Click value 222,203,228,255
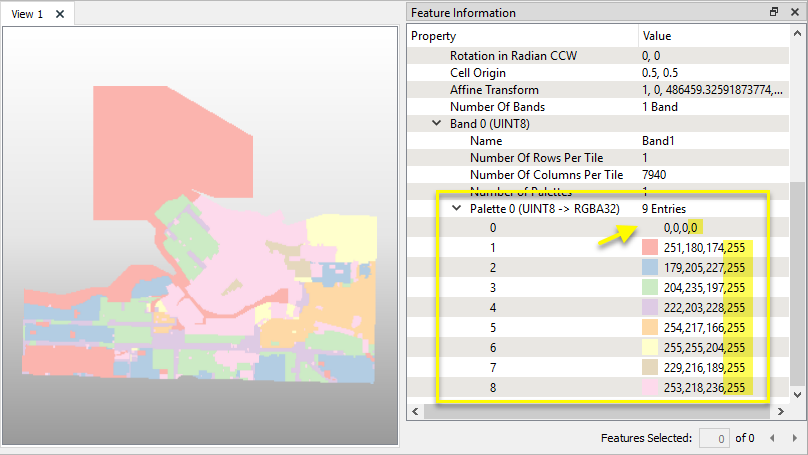Viewport: 808px width, 455px height. [x=704, y=308]
